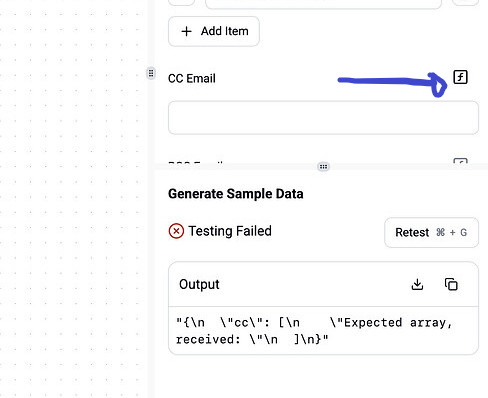The width and height of the screenshot is (488, 398).
Task: Click the Output error message text
Action: pyautogui.click(x=314, y=331)
